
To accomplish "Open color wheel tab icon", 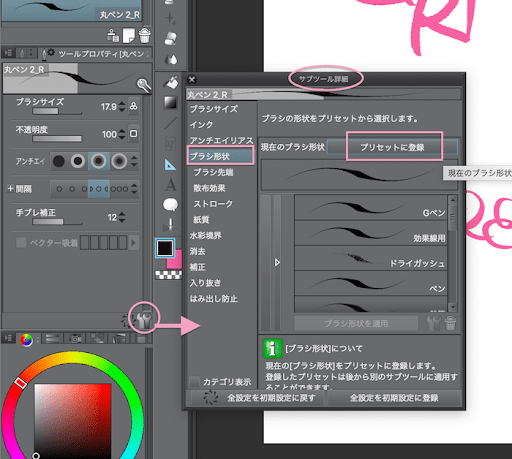I will 26,340.
